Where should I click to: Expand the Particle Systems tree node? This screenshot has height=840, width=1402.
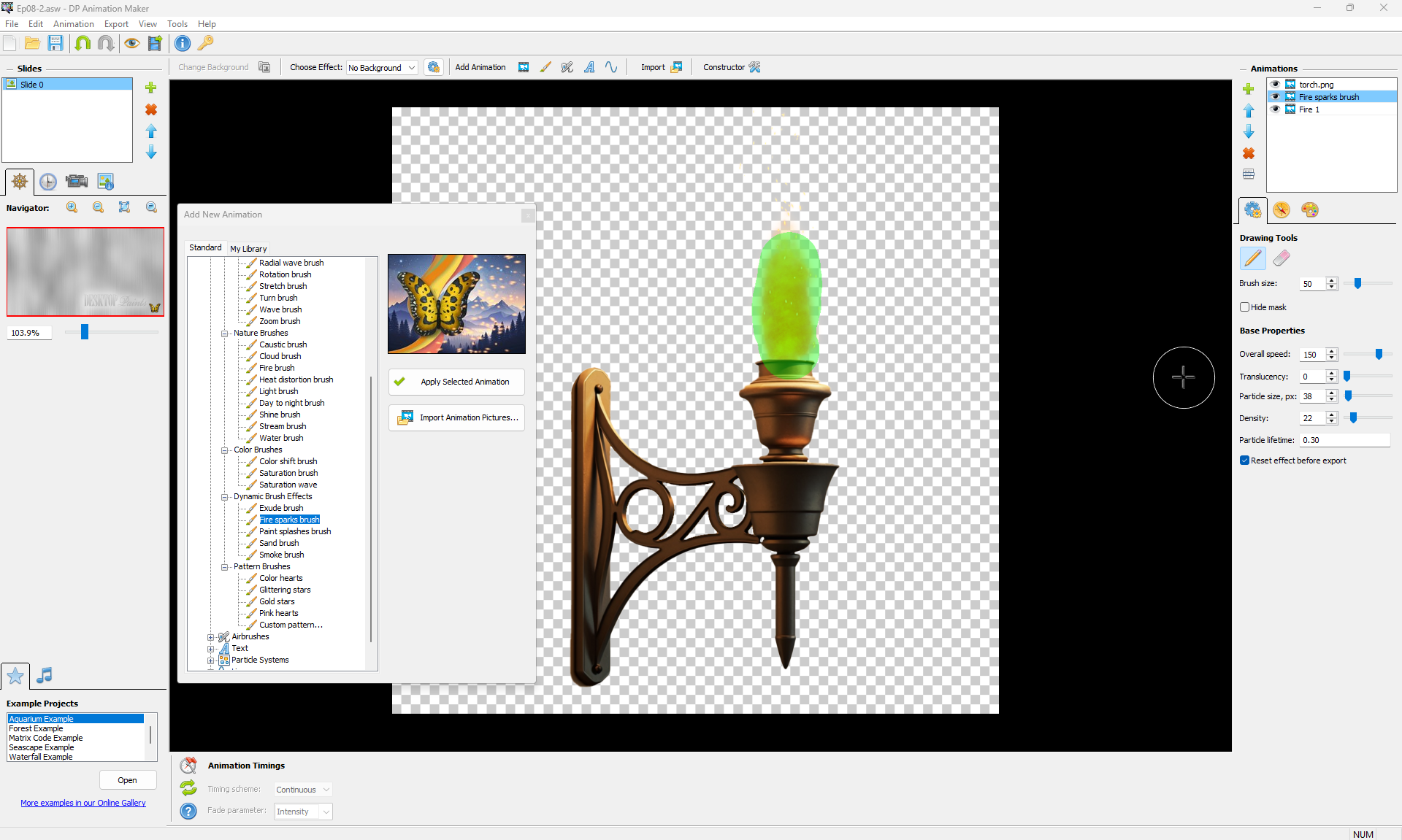click(211, 660)
